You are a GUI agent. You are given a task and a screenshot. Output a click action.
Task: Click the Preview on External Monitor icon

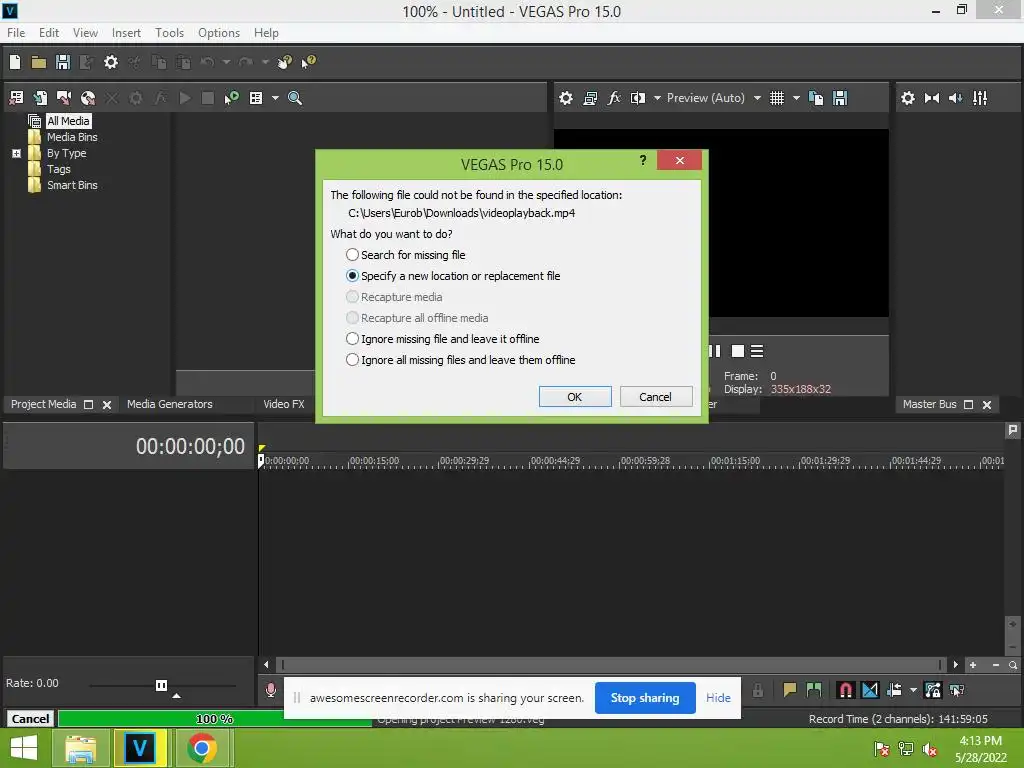click(590, 98)
